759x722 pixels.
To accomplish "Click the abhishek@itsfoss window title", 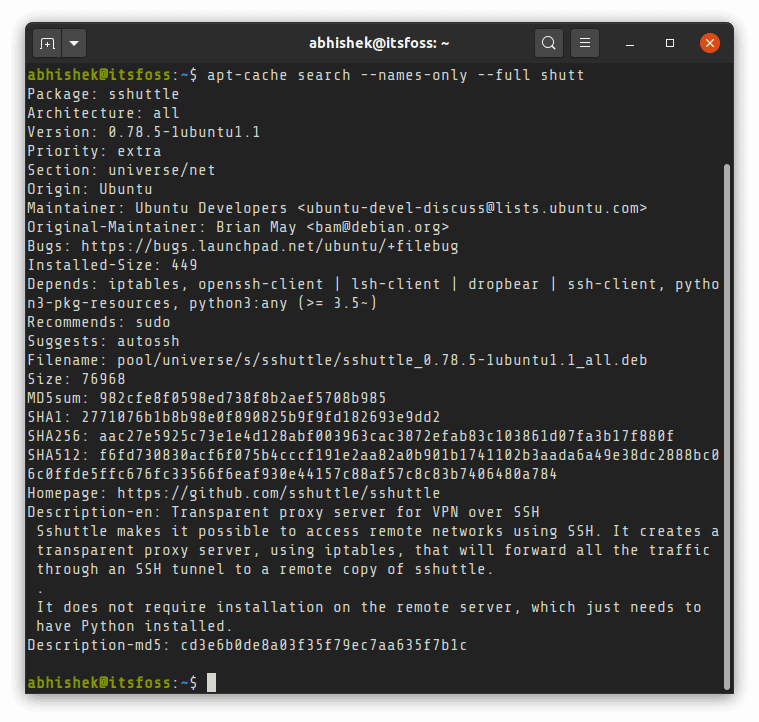I will coord(379,44).
